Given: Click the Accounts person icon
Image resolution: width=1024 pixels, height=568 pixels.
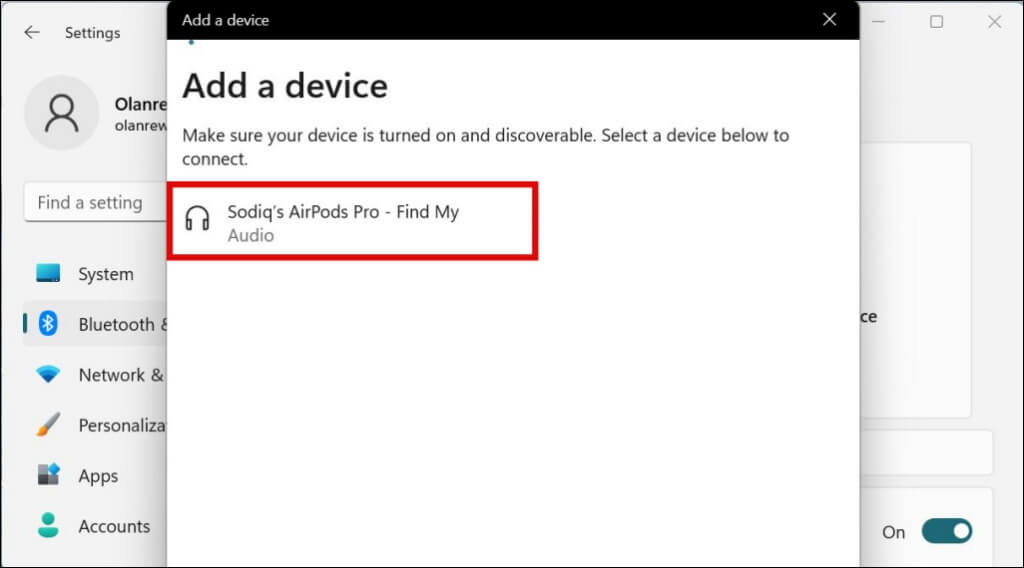Looking at the screenshot, I should click(x=48, y=526).
